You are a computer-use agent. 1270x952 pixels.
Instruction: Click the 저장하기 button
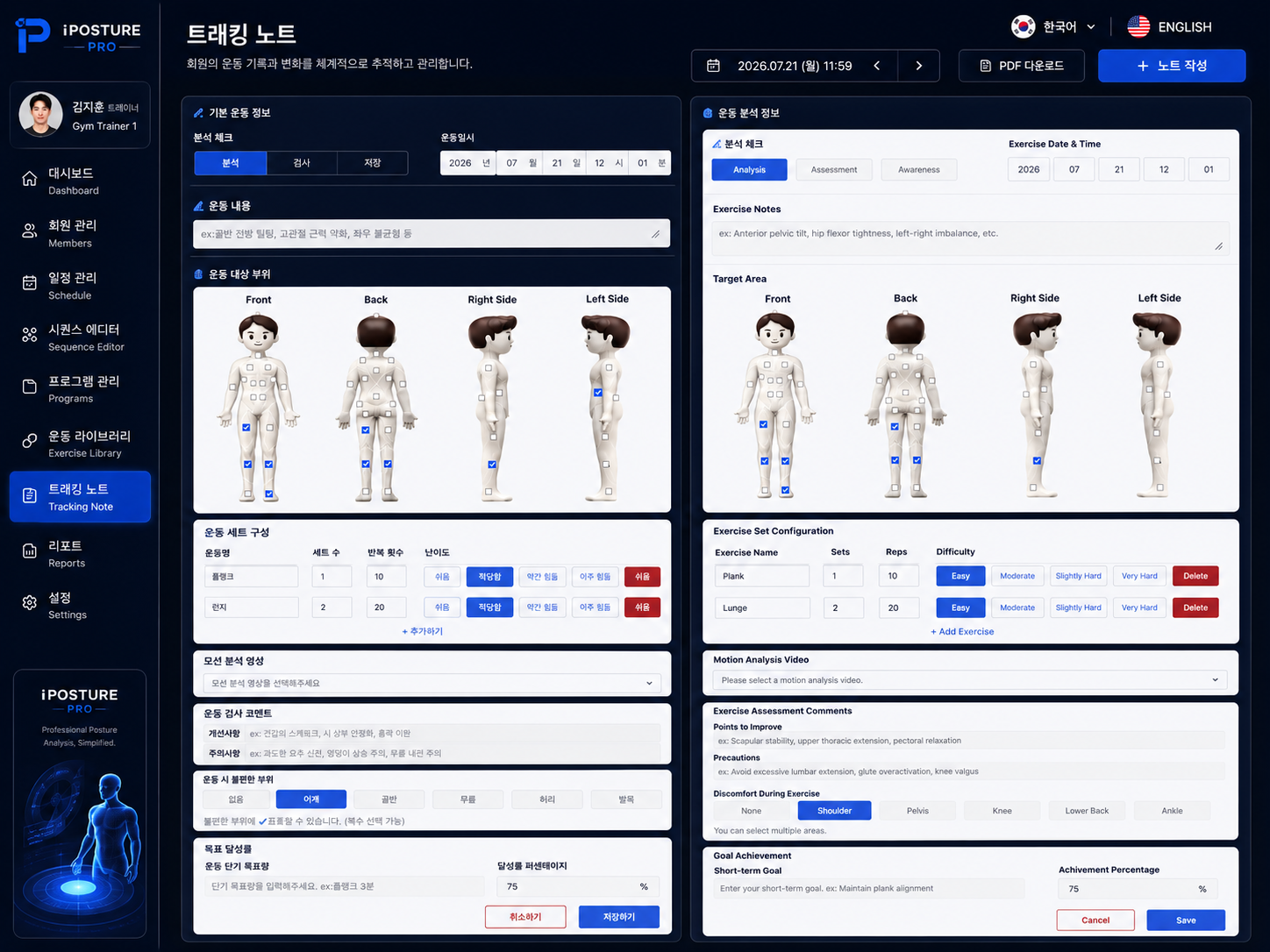[618, 917]
